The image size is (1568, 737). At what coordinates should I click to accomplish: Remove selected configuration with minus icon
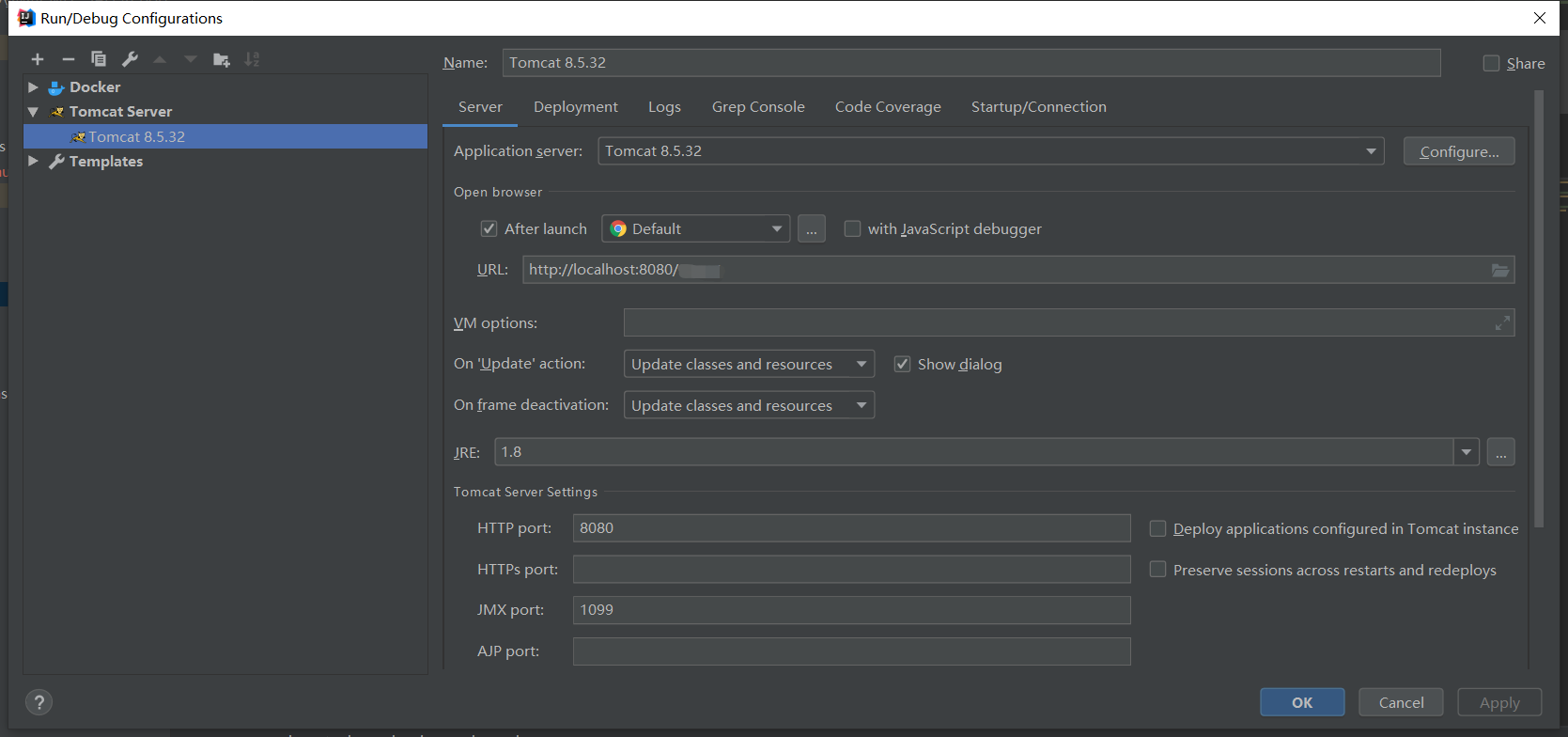click(68, 59)
